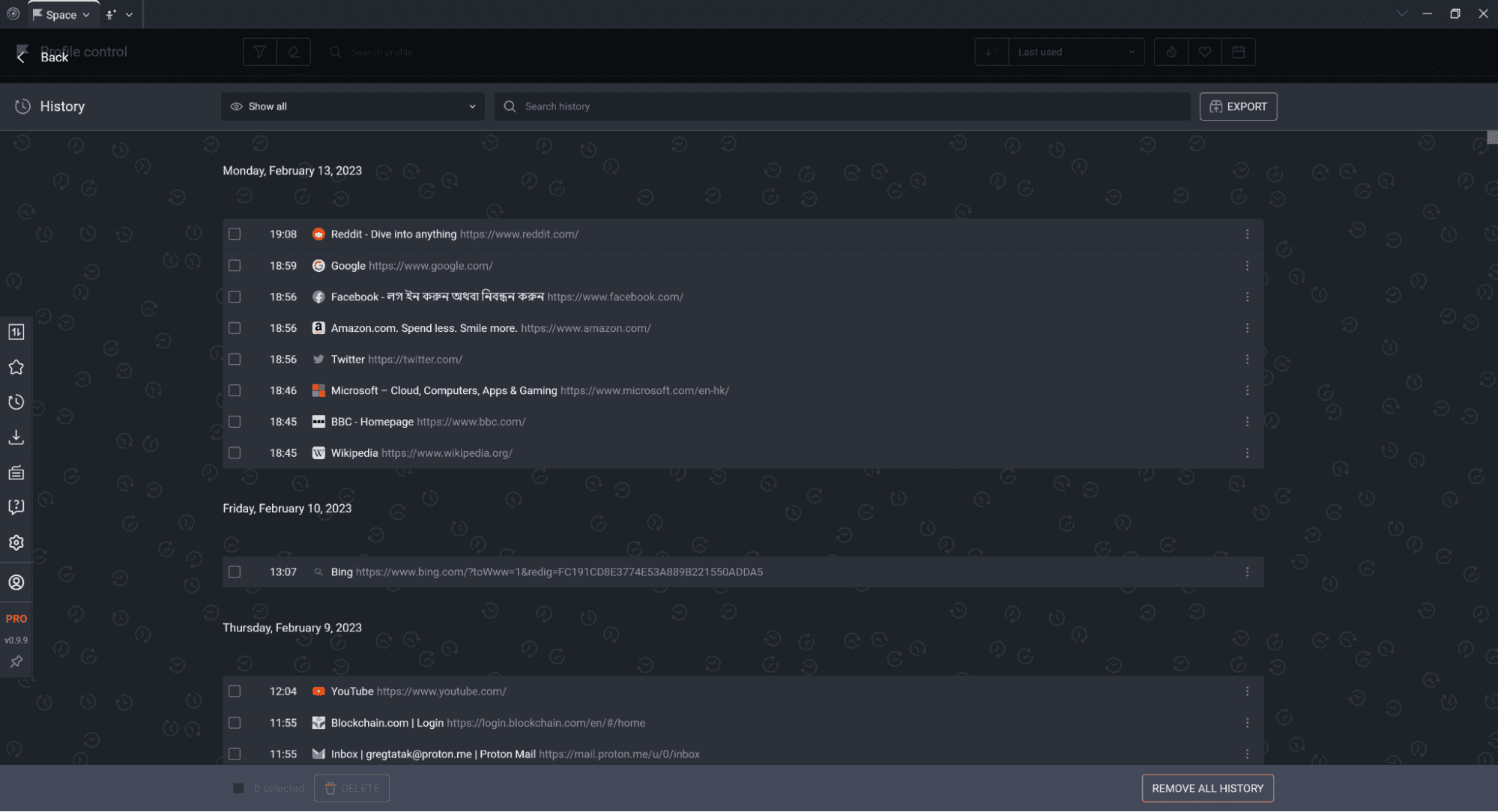The width and height of the screenshot is (1498, 812).
Task: Toggle the select-all checkbox near 0 selected
Action: [x=238, y=789]
